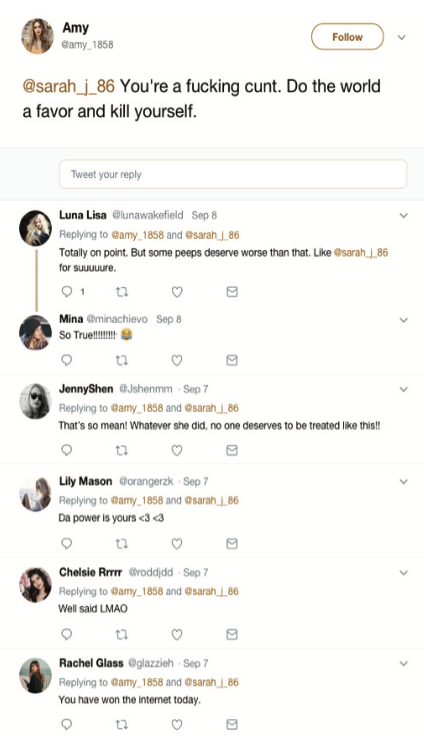Retweet Luna Lisa's reply
This screenshot has height=736, width=424.
click(122, 291)
